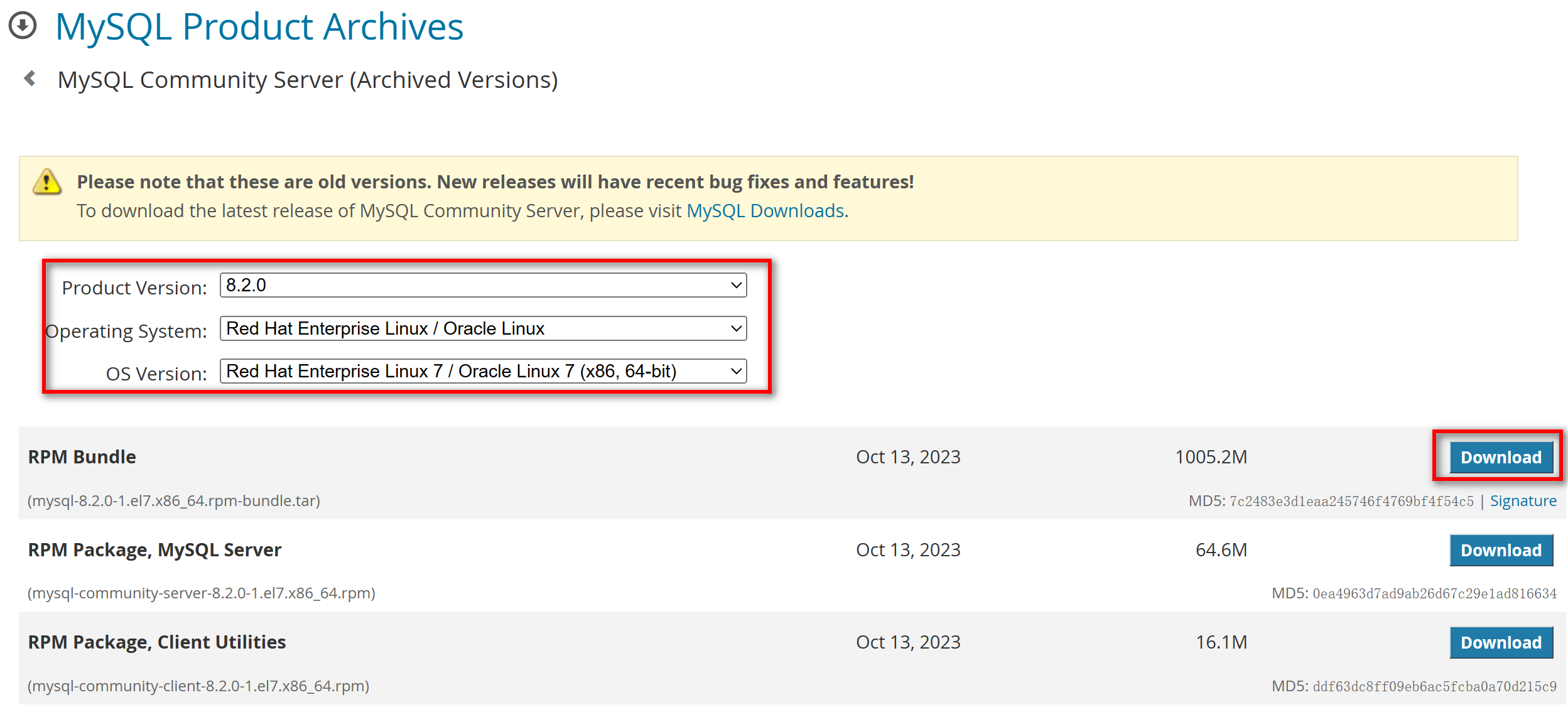Open the MySQL Product Archives heading link
The width and height of the screenshot is (1568, 712).
[259, 27]
